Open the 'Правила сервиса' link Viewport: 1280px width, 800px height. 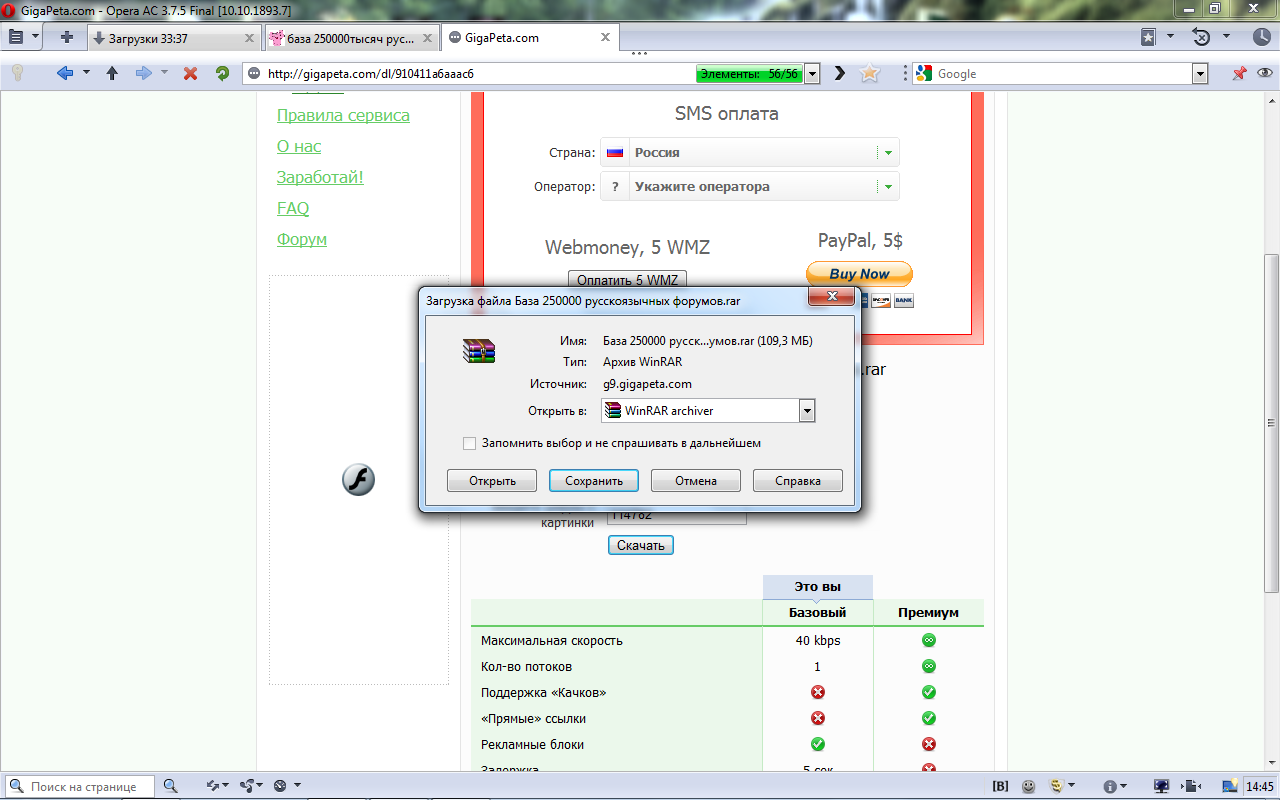tap(343, 115)
